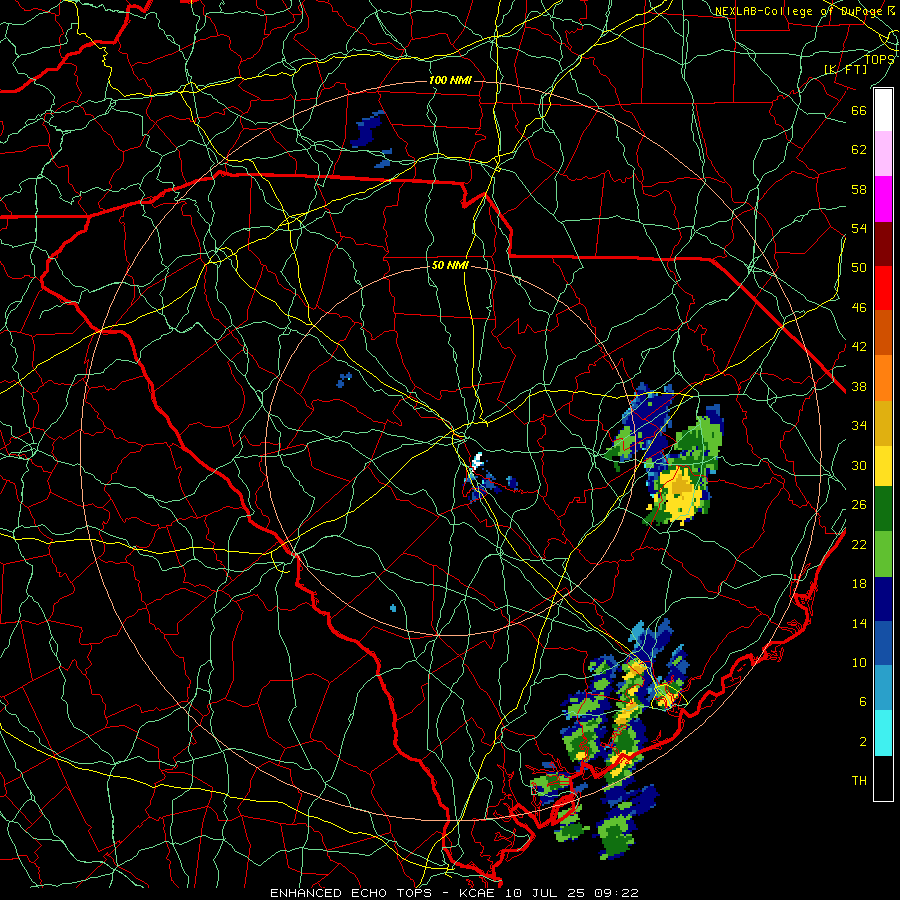Screen dimensions: 900x900
Task: Click the cyan legend swatch
Action: coord(883,733)
